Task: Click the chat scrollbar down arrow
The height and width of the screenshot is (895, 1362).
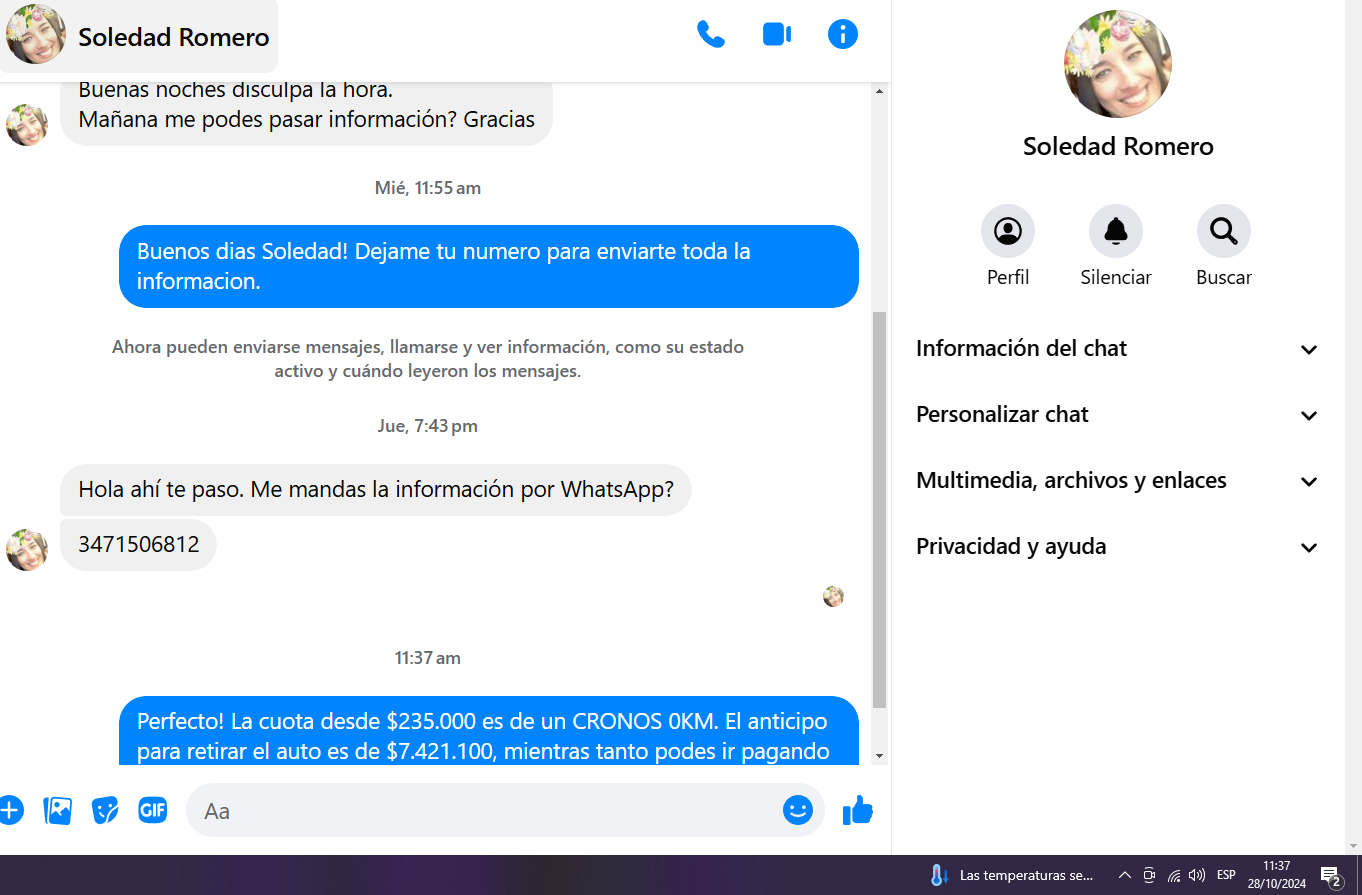Action: pyautogui.click(x=879, y=756)
